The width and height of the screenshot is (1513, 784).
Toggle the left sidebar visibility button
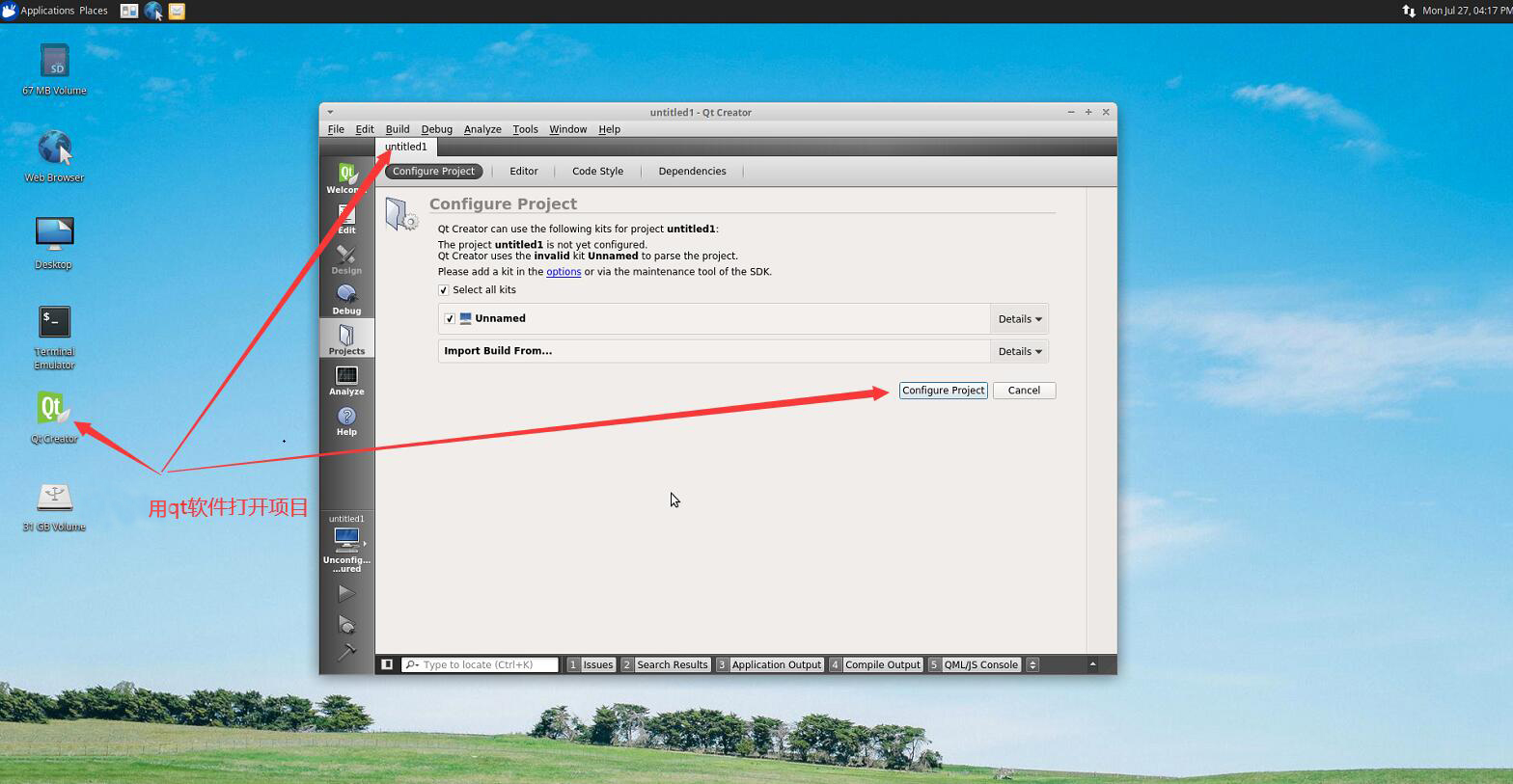pos(387,664)
